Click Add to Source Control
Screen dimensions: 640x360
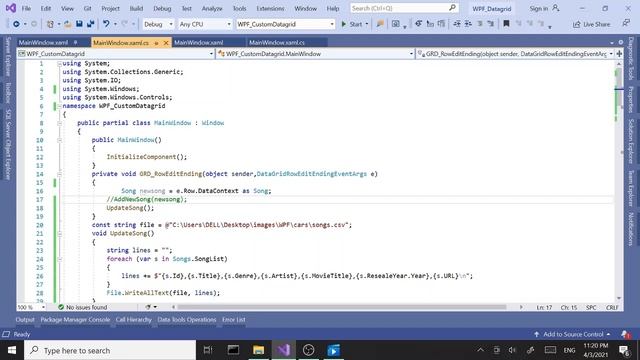pyautogui.click(x=572, y=334)
